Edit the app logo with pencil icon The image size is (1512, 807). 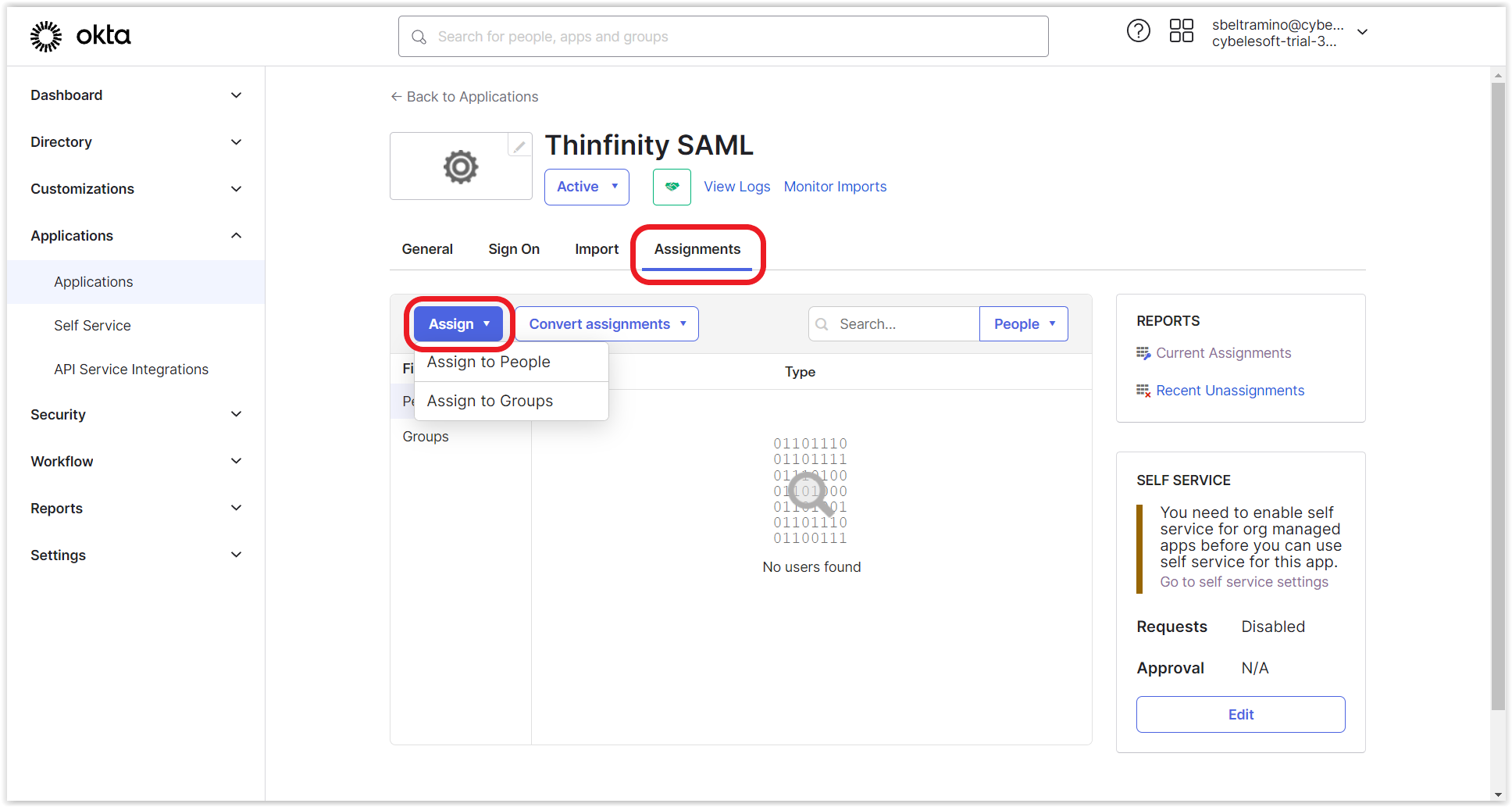[x=519, y=145]
